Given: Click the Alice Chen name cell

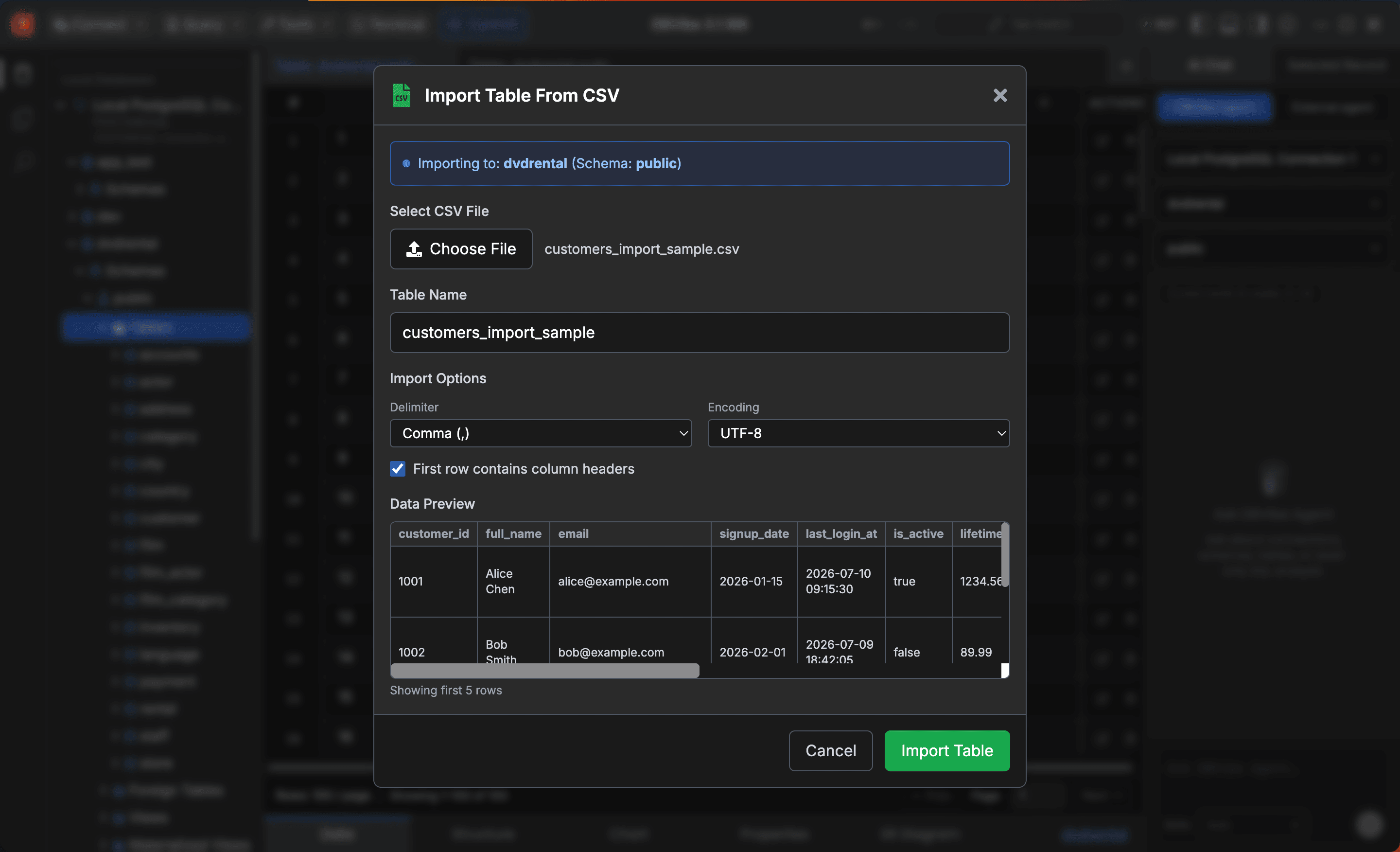Looking at the screenshot, I should [513, 582].
